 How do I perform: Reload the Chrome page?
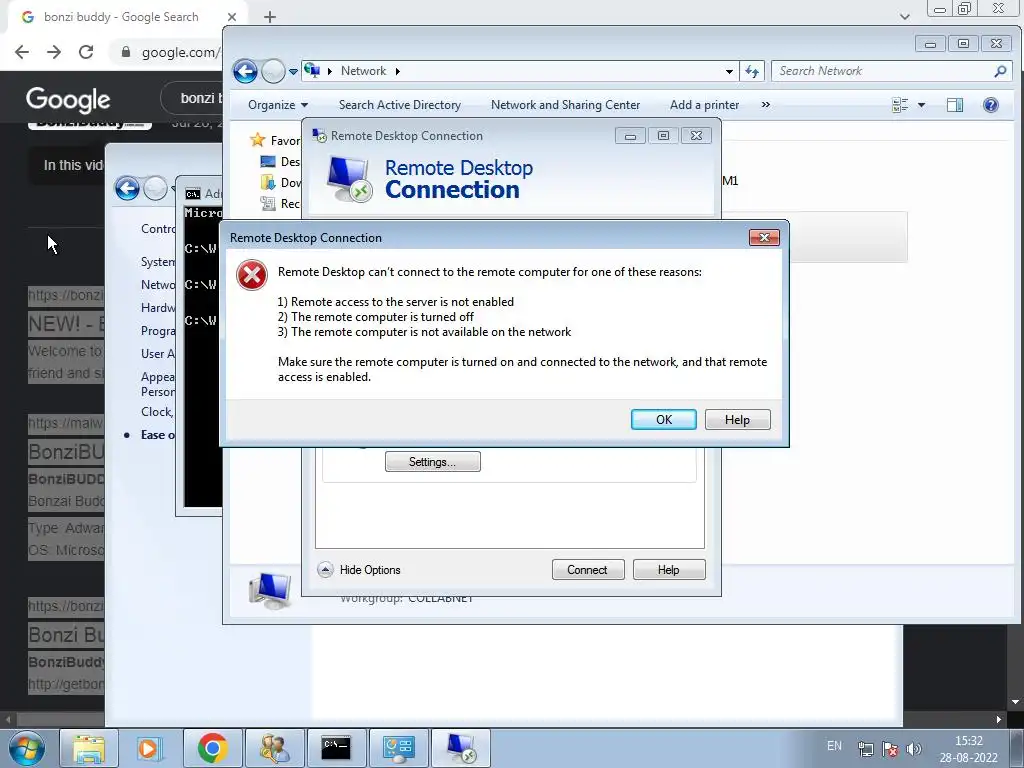[x=86, y=52]
